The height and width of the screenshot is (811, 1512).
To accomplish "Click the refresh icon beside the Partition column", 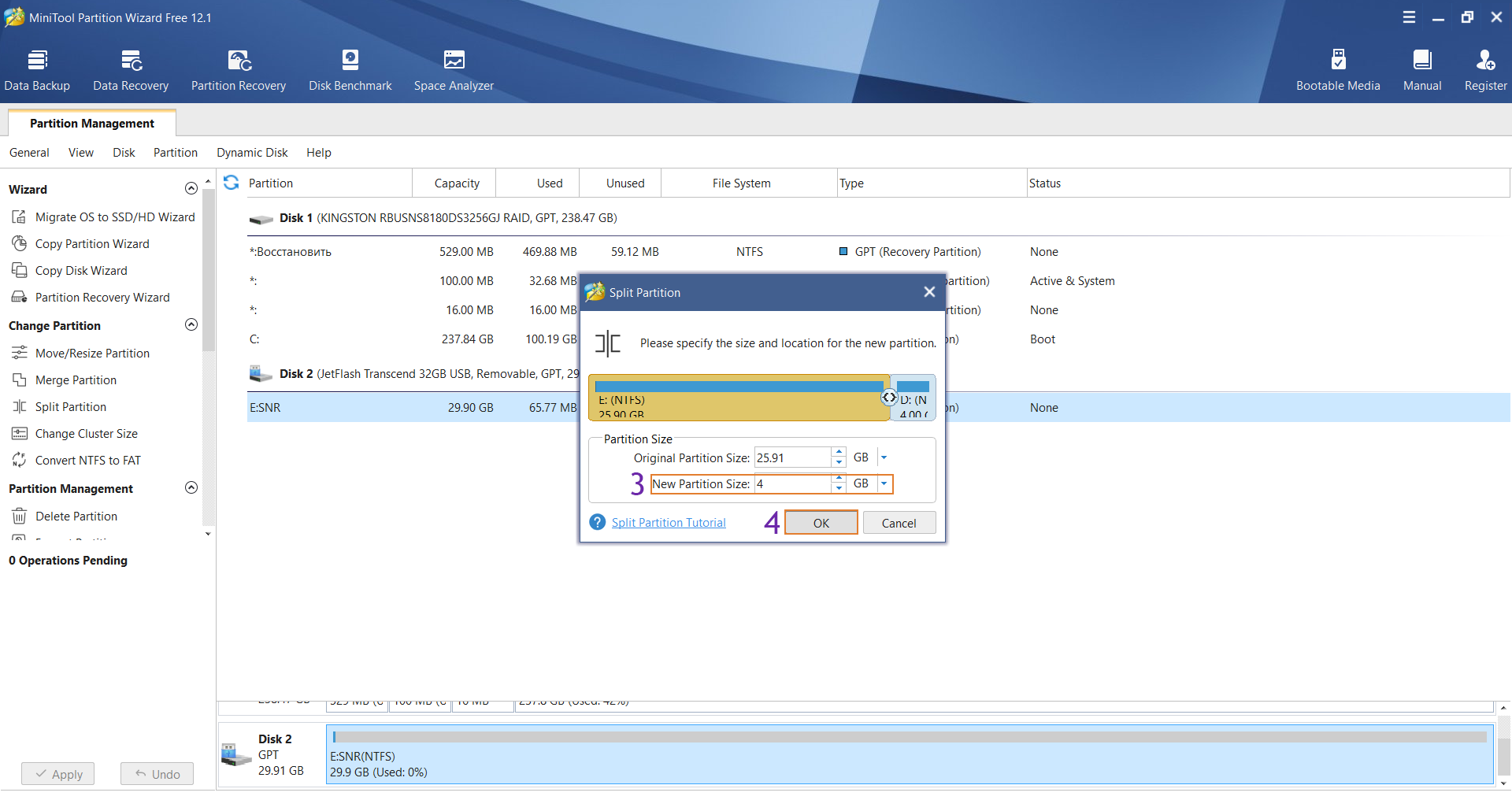I will pos(232,183).
